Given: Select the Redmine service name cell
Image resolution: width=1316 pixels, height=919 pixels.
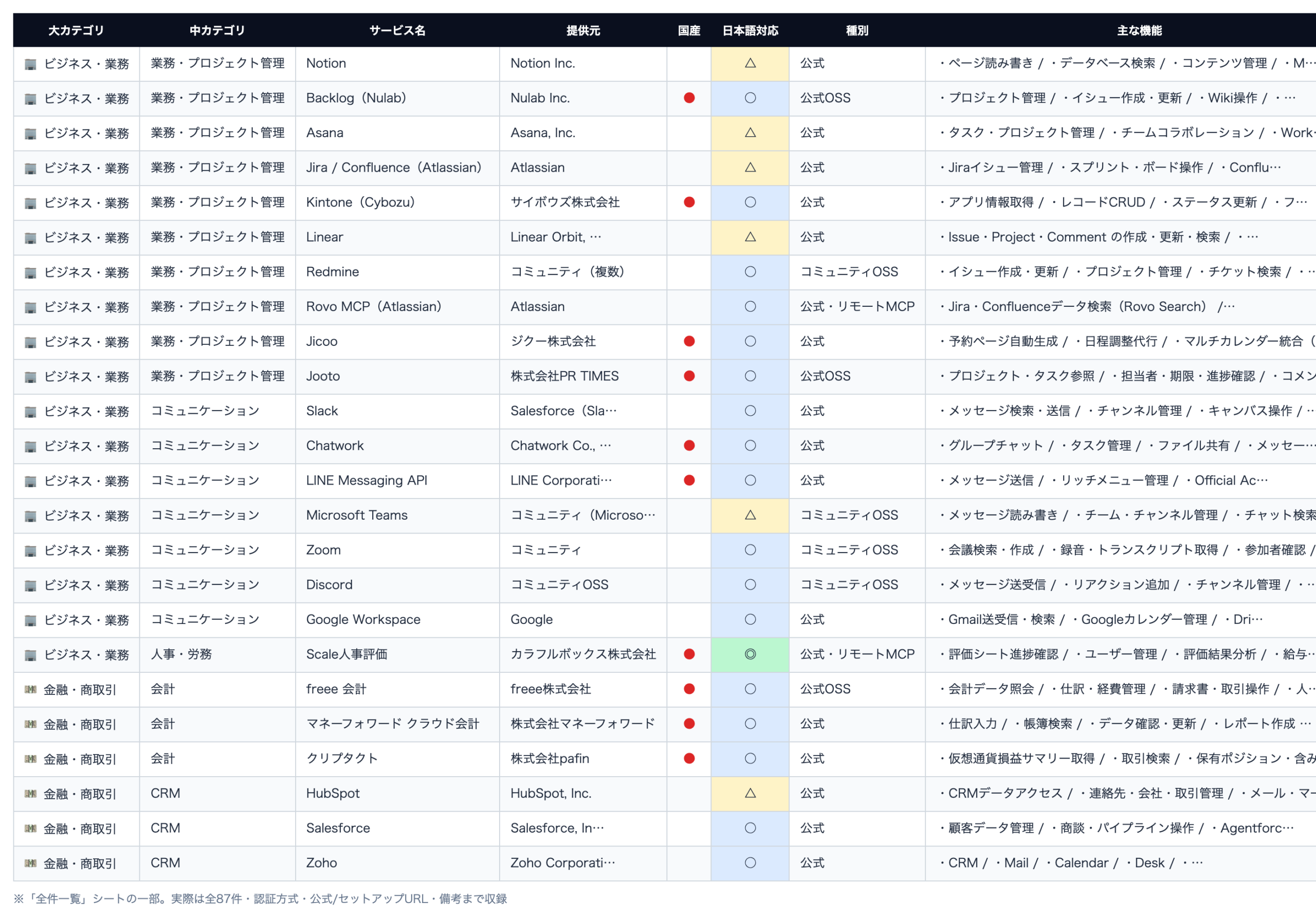Looking at the screenshot, I should tap(397, 272).
